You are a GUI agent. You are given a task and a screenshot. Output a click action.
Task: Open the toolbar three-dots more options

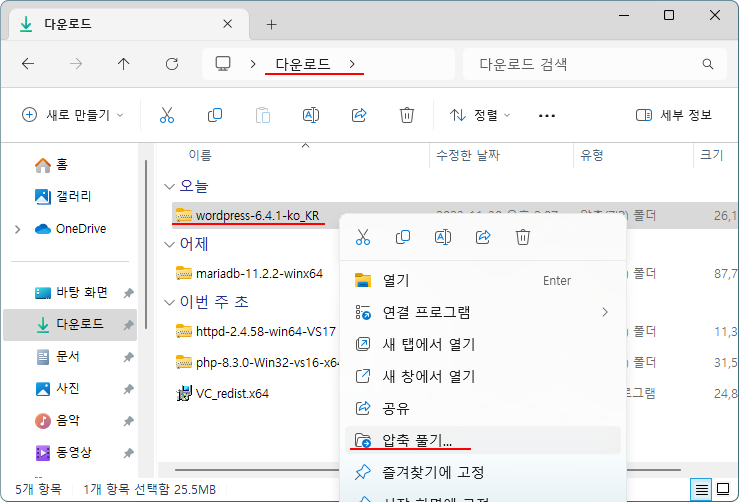[x=547, y=115]
